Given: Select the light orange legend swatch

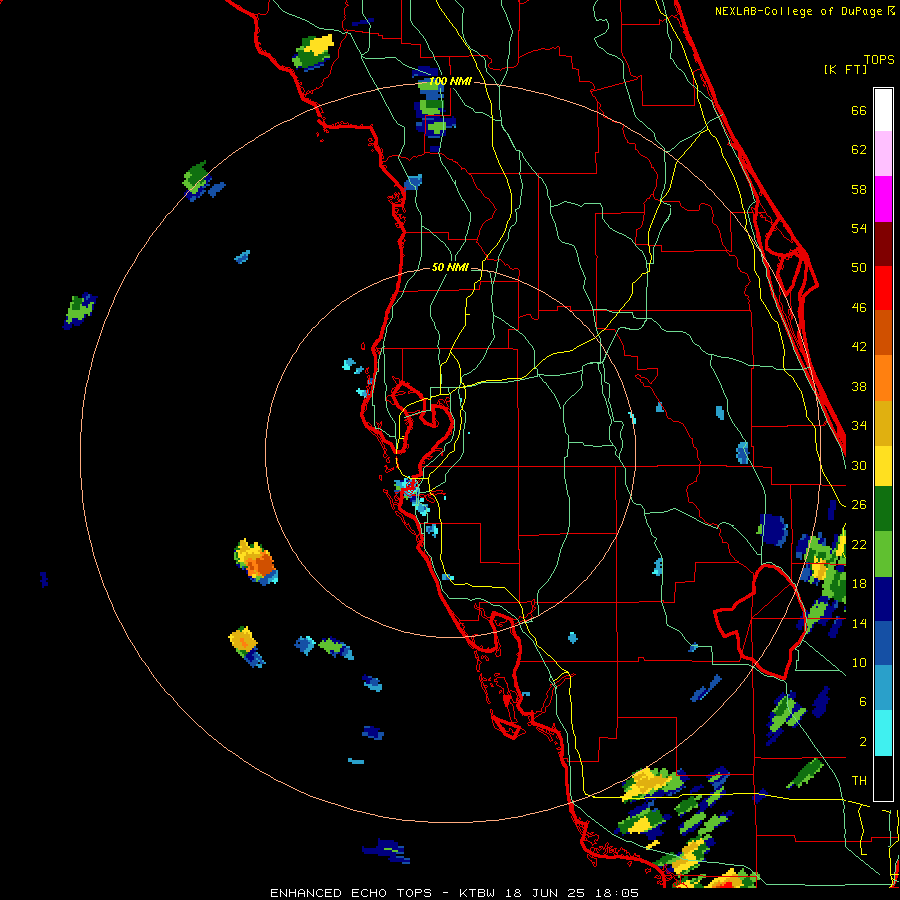Looking at the screenshot, I should pyautogui.click(x=883, y=378).
